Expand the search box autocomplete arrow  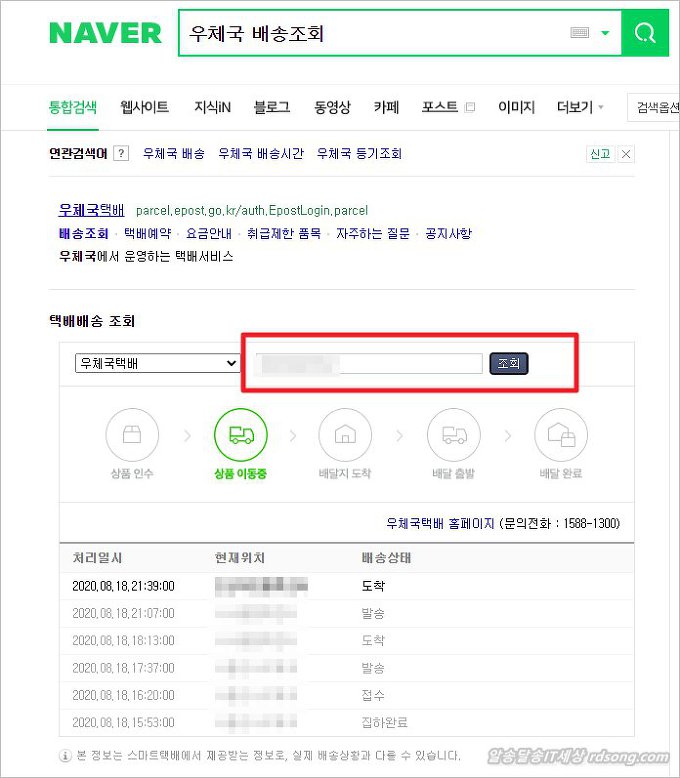click(605, 33)
